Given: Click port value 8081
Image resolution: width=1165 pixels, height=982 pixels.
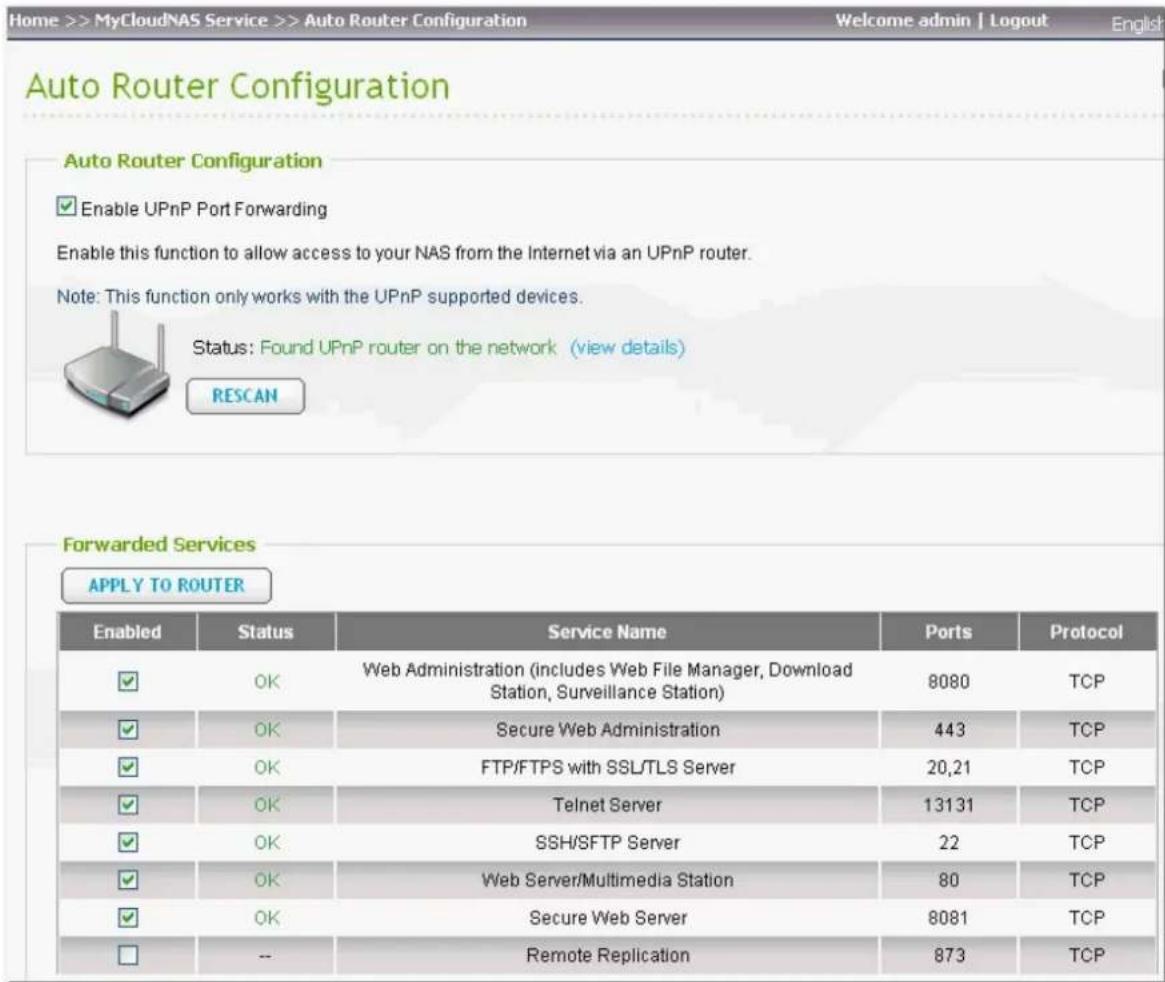Looking at the screenshot, I should point(948,918).
